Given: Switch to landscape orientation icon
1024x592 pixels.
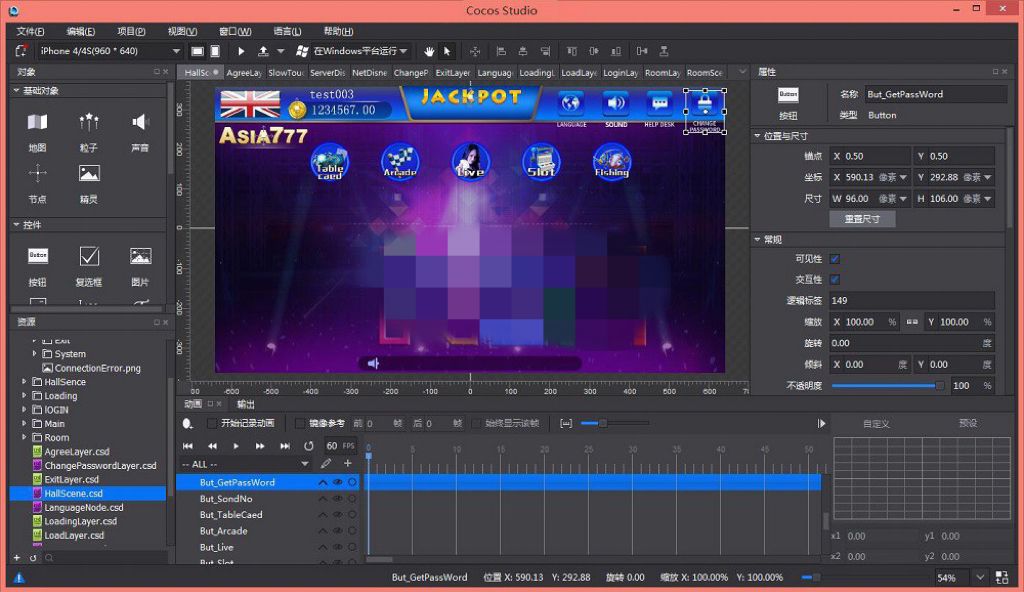Looking at the screenshot, I should (197, 51).
